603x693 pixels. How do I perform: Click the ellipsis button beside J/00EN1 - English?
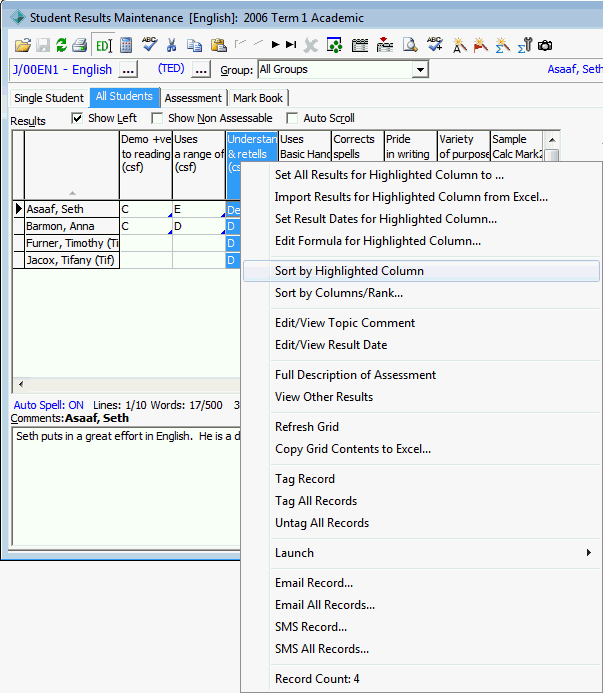[x=128, y=70]
